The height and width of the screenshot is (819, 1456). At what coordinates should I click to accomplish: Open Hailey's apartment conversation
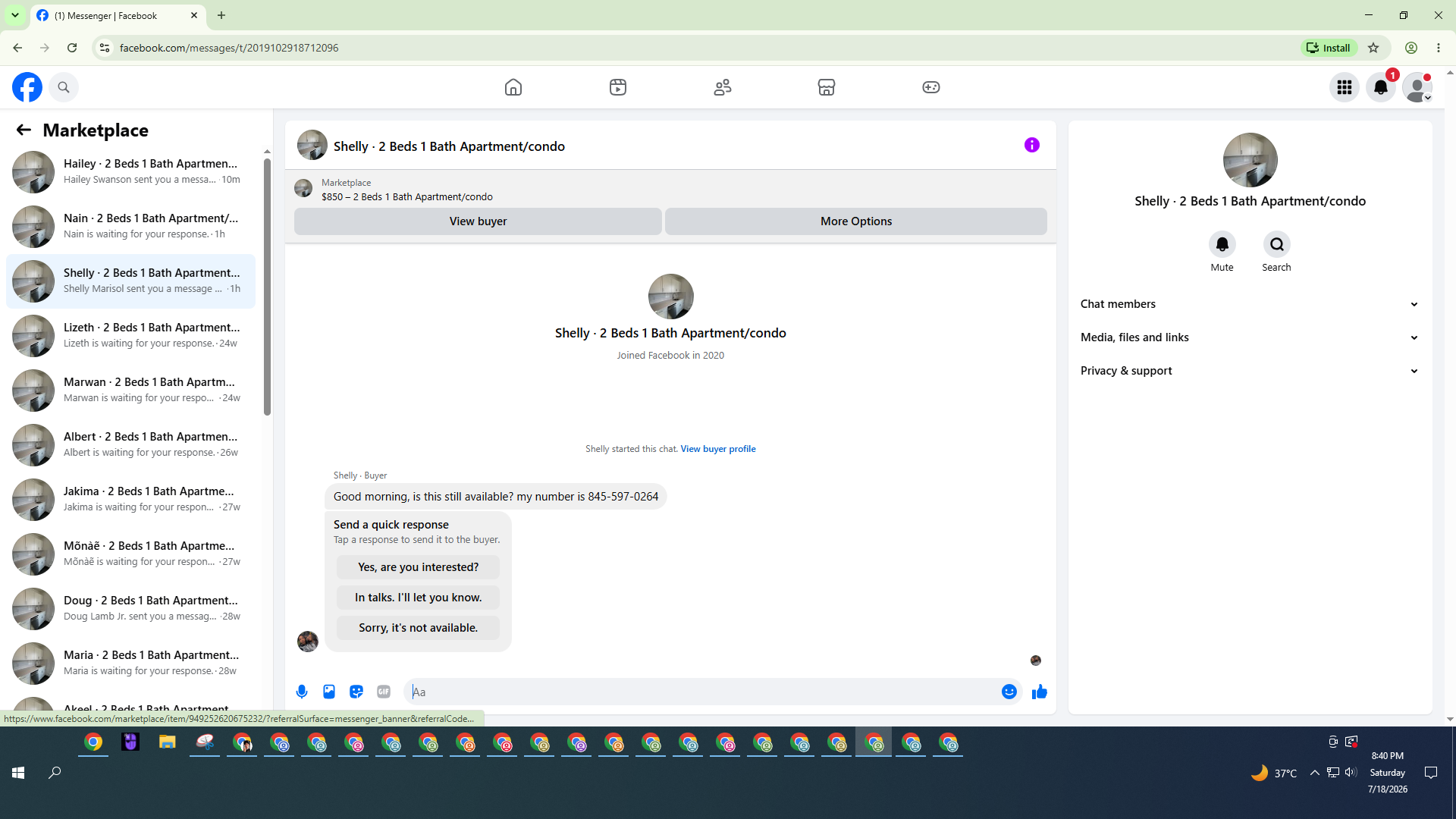[x=130, y=172]
